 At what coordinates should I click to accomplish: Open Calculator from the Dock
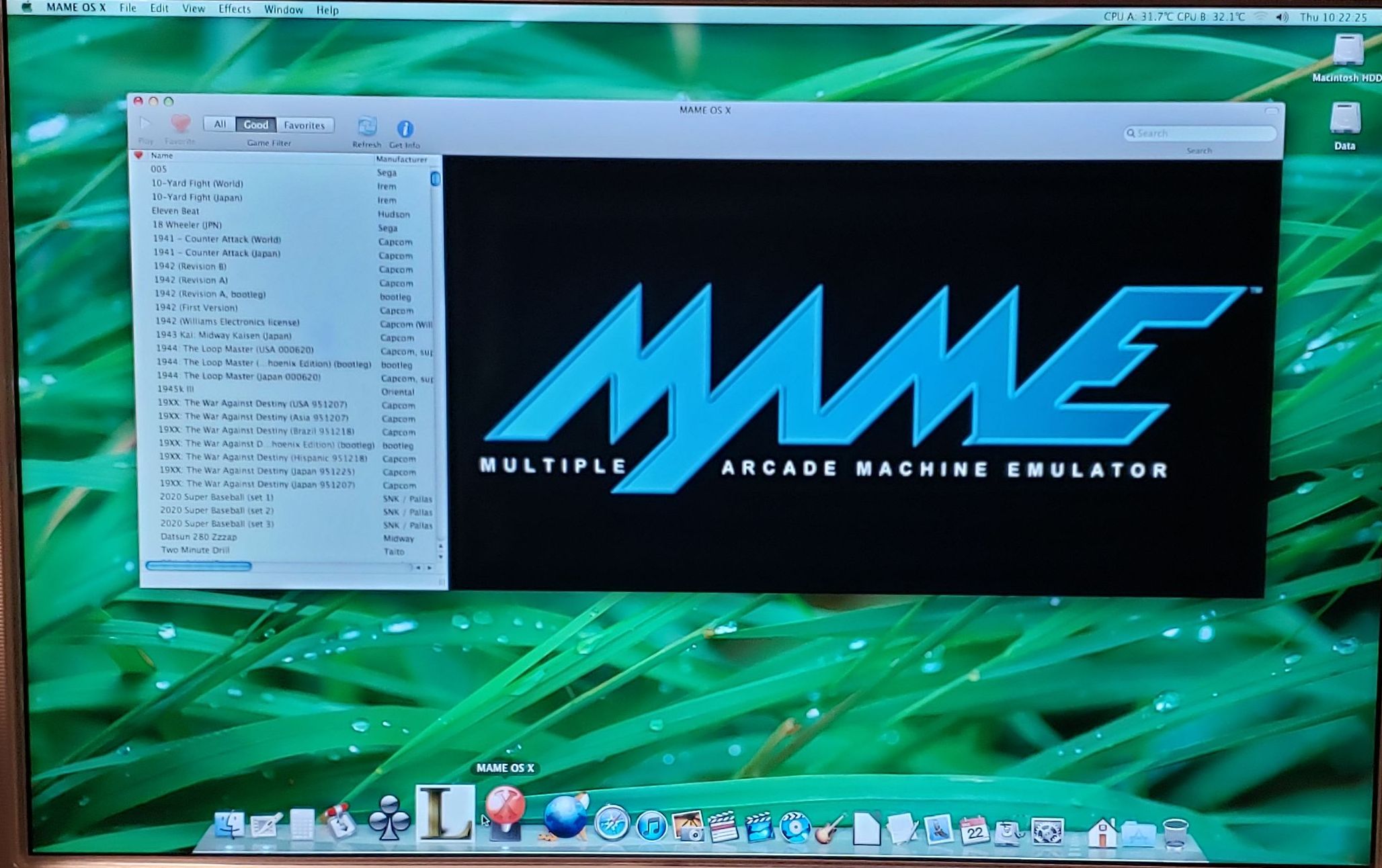tap(302, 824)
